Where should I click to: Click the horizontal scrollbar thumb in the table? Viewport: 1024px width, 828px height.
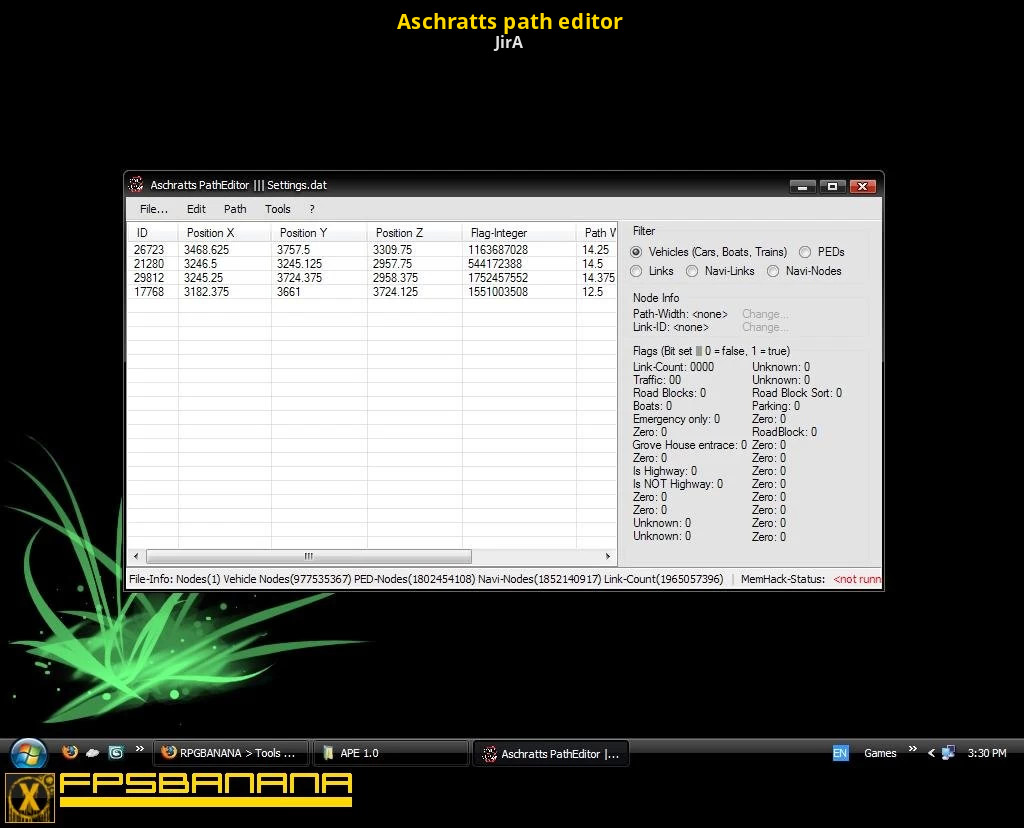point(308,556)
